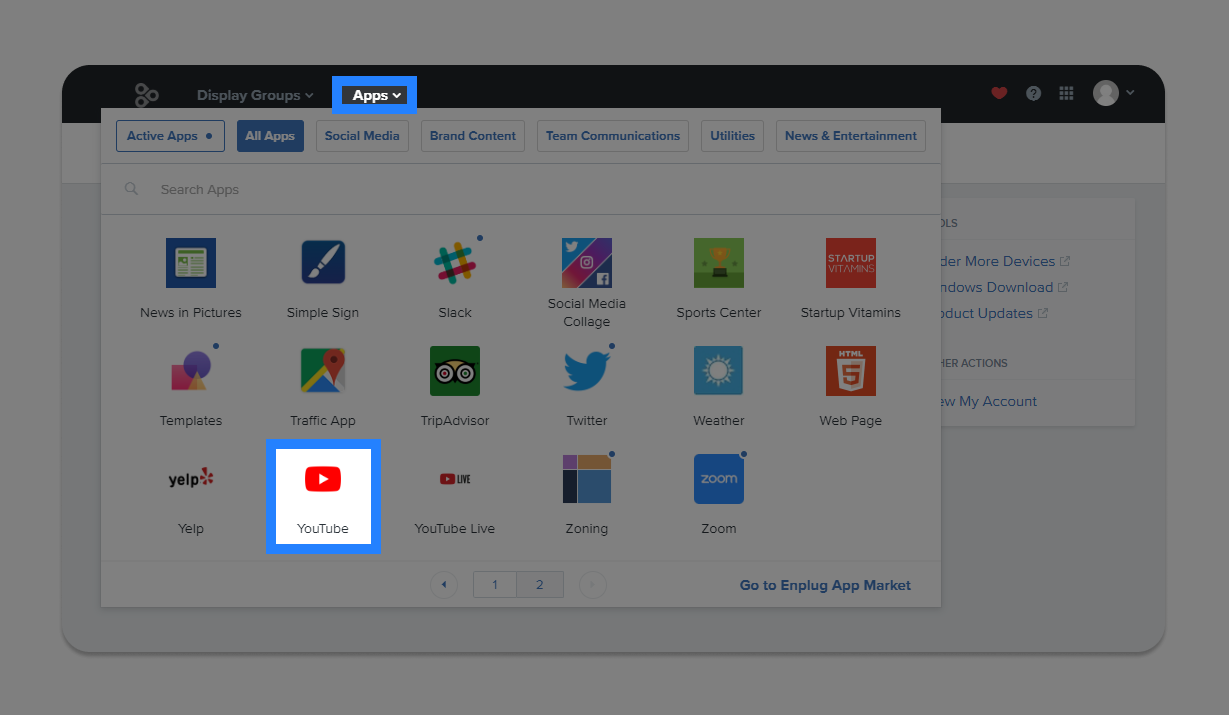Screen dimensions: 1229x715
Task: Open the user avatar account menu
Action: [1113, 93]
